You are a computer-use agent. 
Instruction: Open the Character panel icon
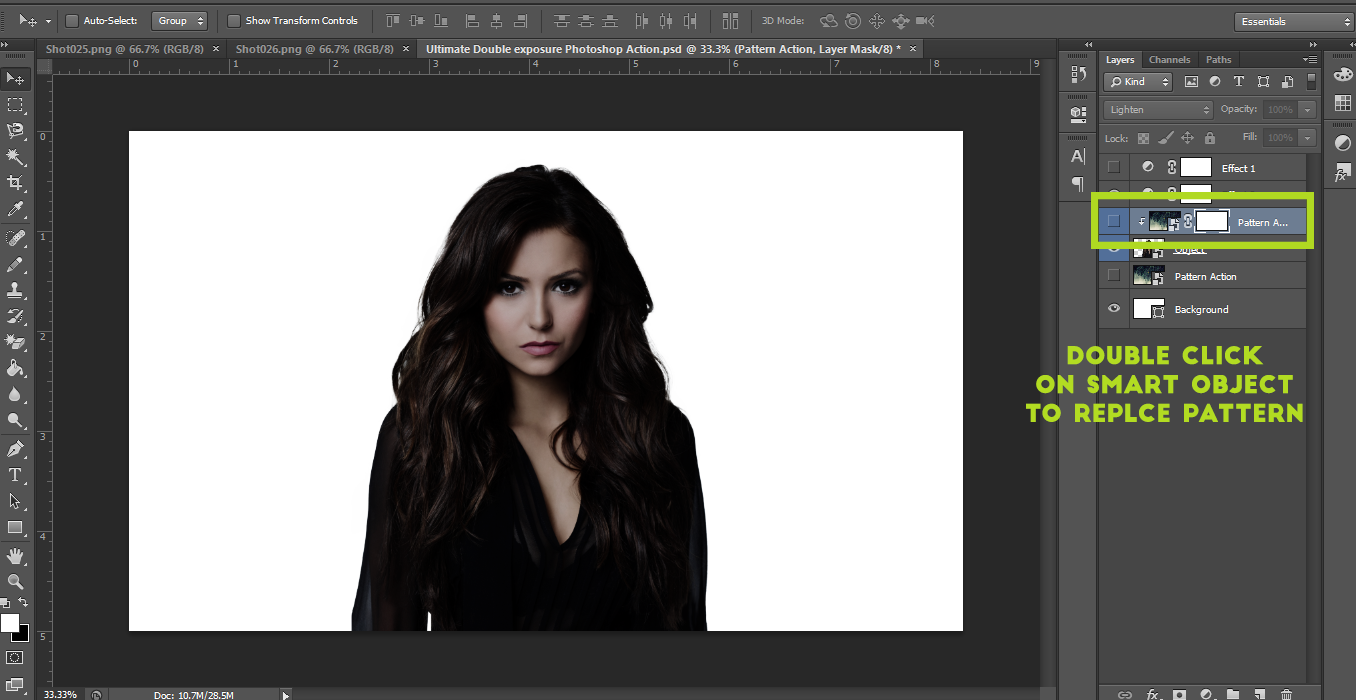click(x=1078, y=156)
